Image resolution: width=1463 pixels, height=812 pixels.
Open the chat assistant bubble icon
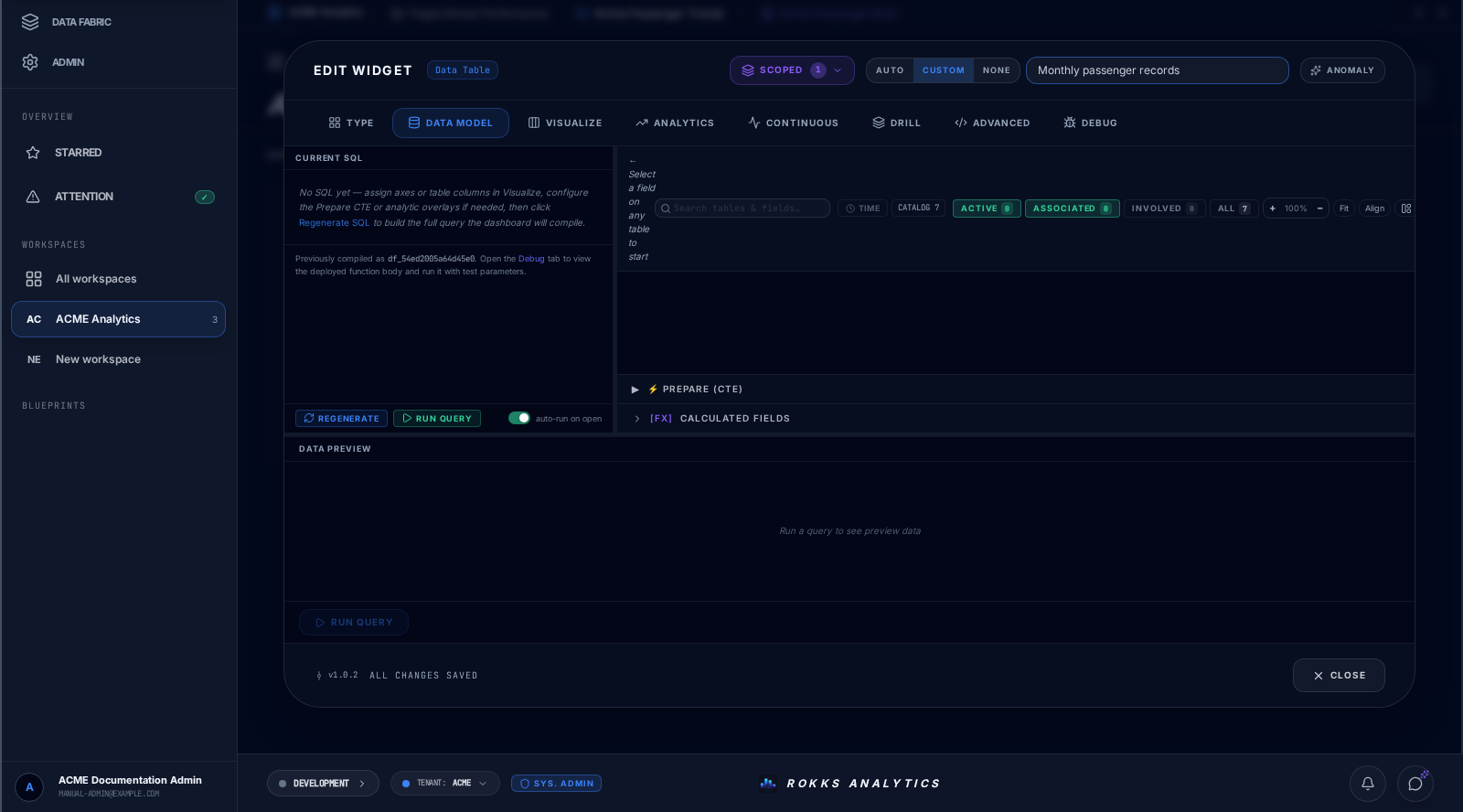1415,784
